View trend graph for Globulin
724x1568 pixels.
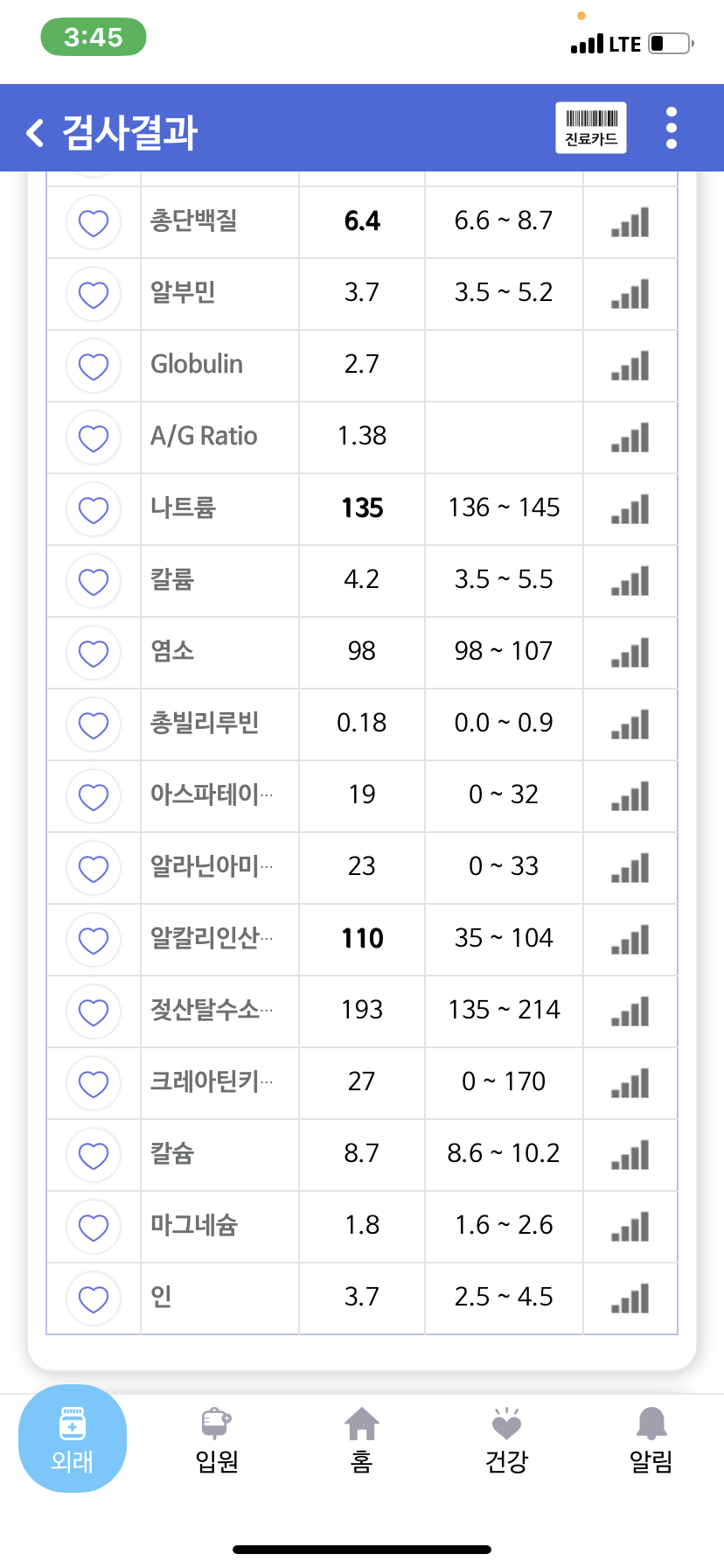630,366
